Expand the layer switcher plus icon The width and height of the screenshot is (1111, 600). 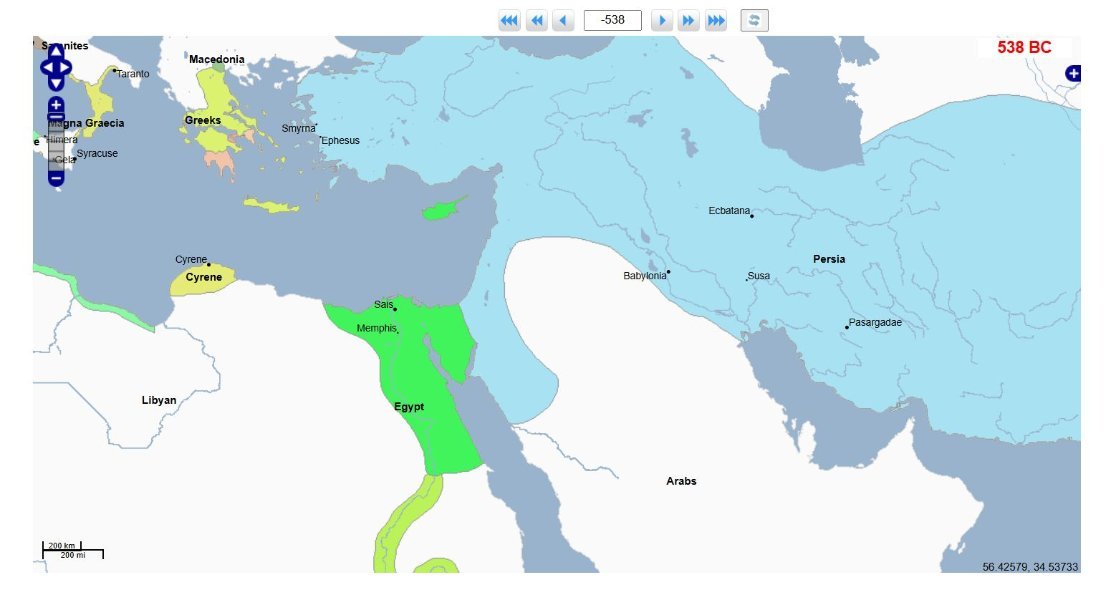point(1073,73)
